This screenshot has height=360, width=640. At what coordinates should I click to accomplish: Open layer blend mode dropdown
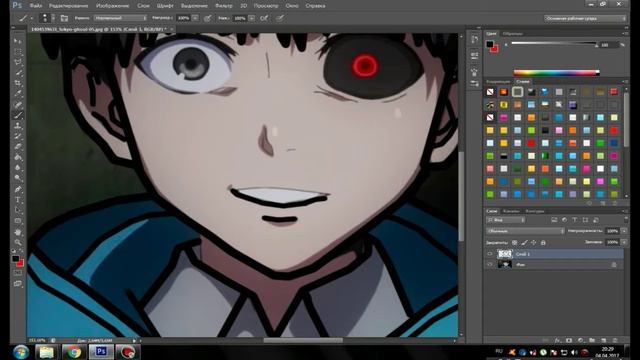tap(525, 231)
